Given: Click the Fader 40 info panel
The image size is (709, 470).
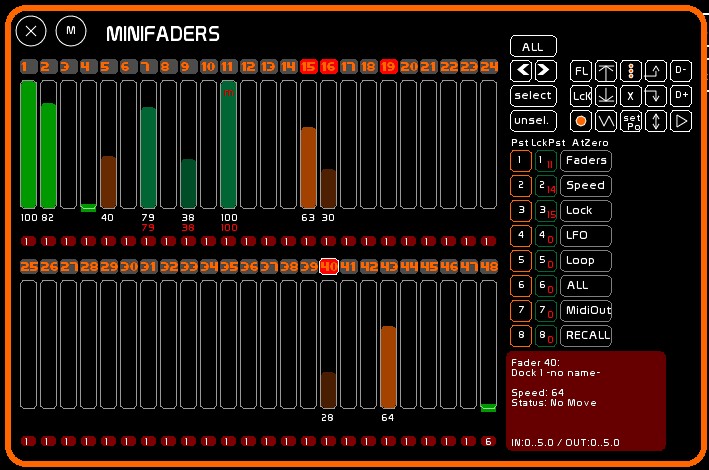Looking at the screenshot, I should [586, 401].
